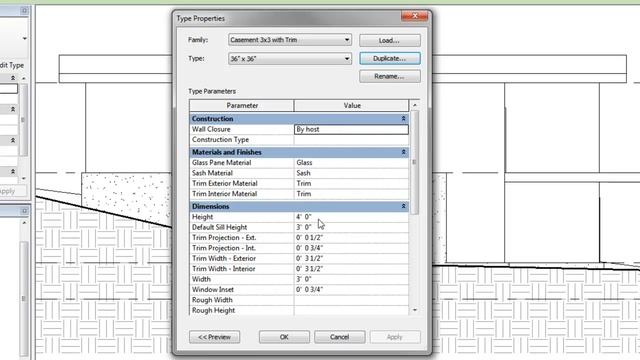This screenshot has height=360, width=640.
Task: Open the Family dropdown
Action: click(290, 40)
